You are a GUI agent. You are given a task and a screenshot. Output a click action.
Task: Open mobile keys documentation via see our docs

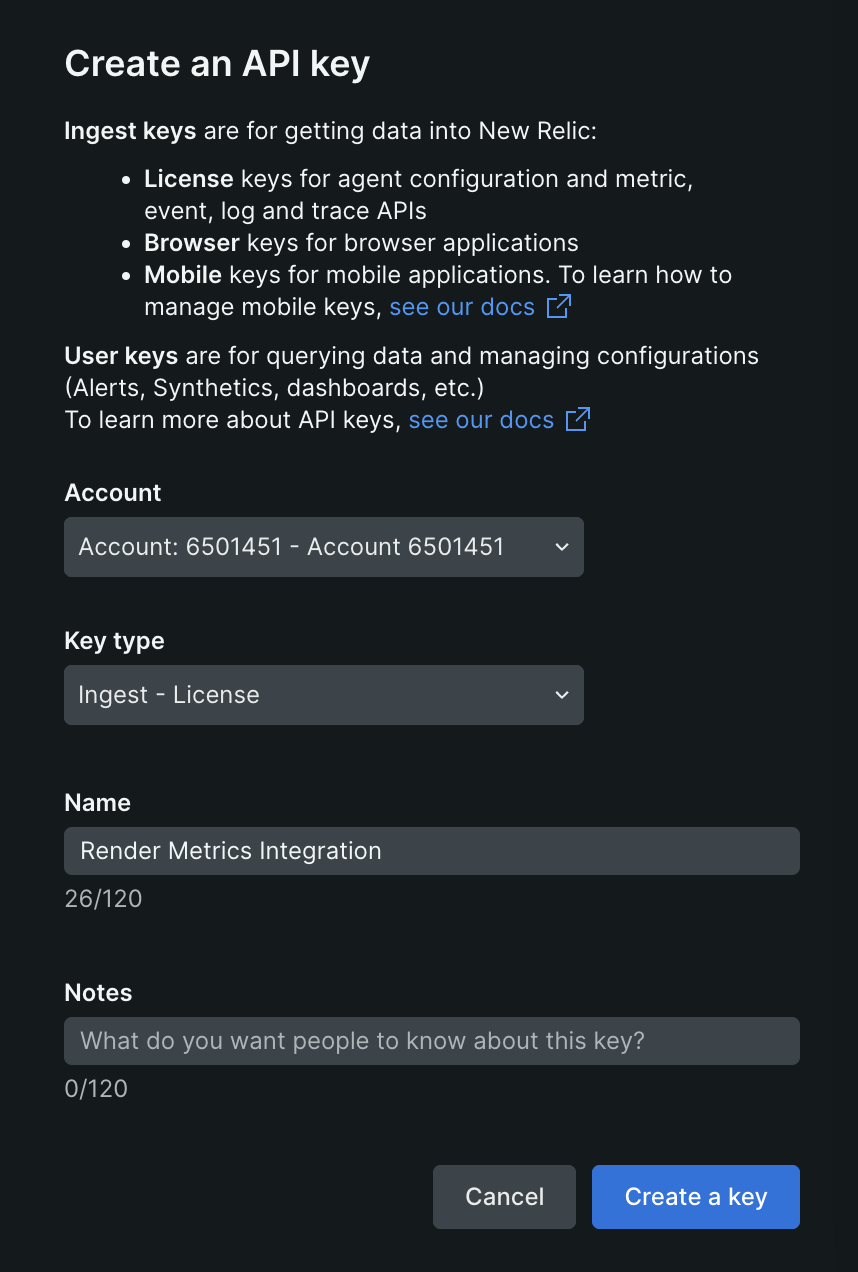click(x=462, y=307)
